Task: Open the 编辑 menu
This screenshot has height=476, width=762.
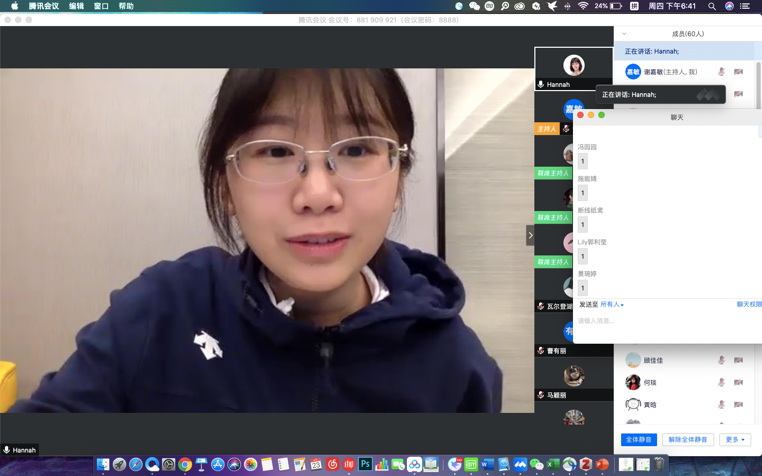Action: pos(76,6)
